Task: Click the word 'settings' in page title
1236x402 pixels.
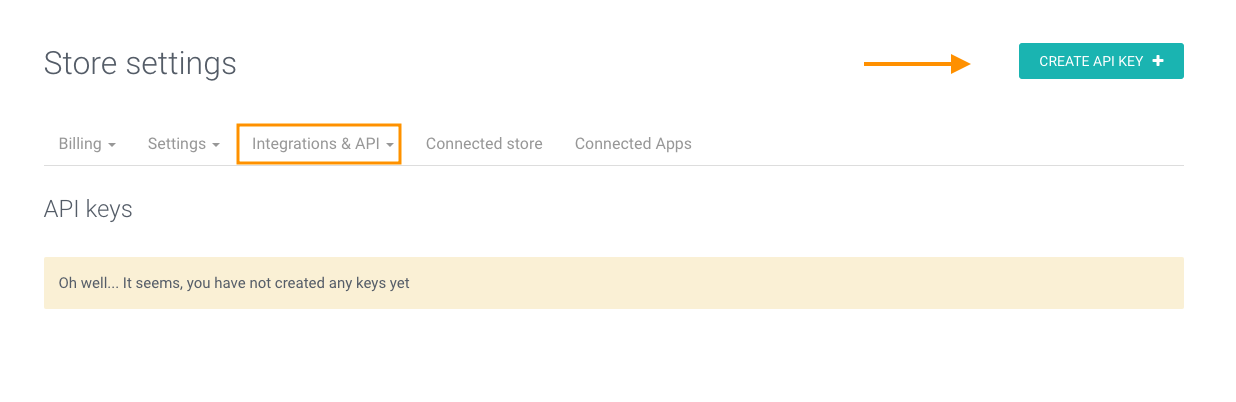Action: (x=181, y=64)
